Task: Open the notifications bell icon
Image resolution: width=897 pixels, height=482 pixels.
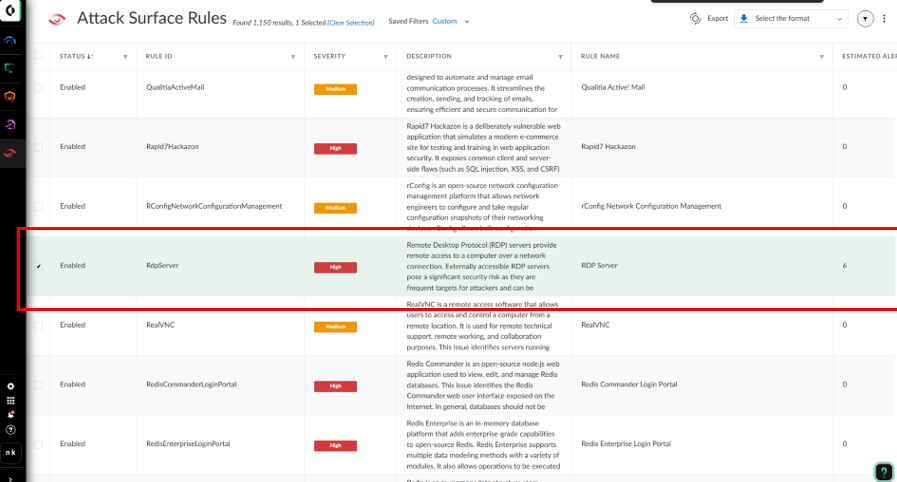Action: [x=10, y=414]
